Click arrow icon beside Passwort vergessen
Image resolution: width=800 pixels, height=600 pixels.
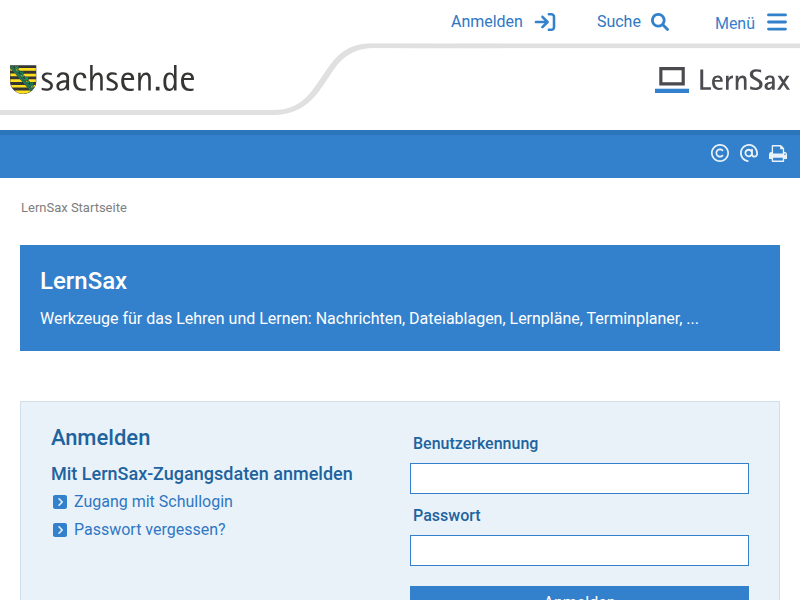[x=60, y=530]
